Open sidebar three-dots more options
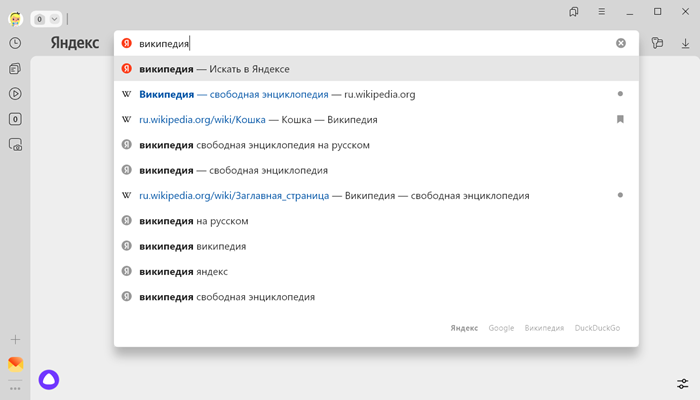The height and width of the screenshot is (400, 700). click(15, 388)
